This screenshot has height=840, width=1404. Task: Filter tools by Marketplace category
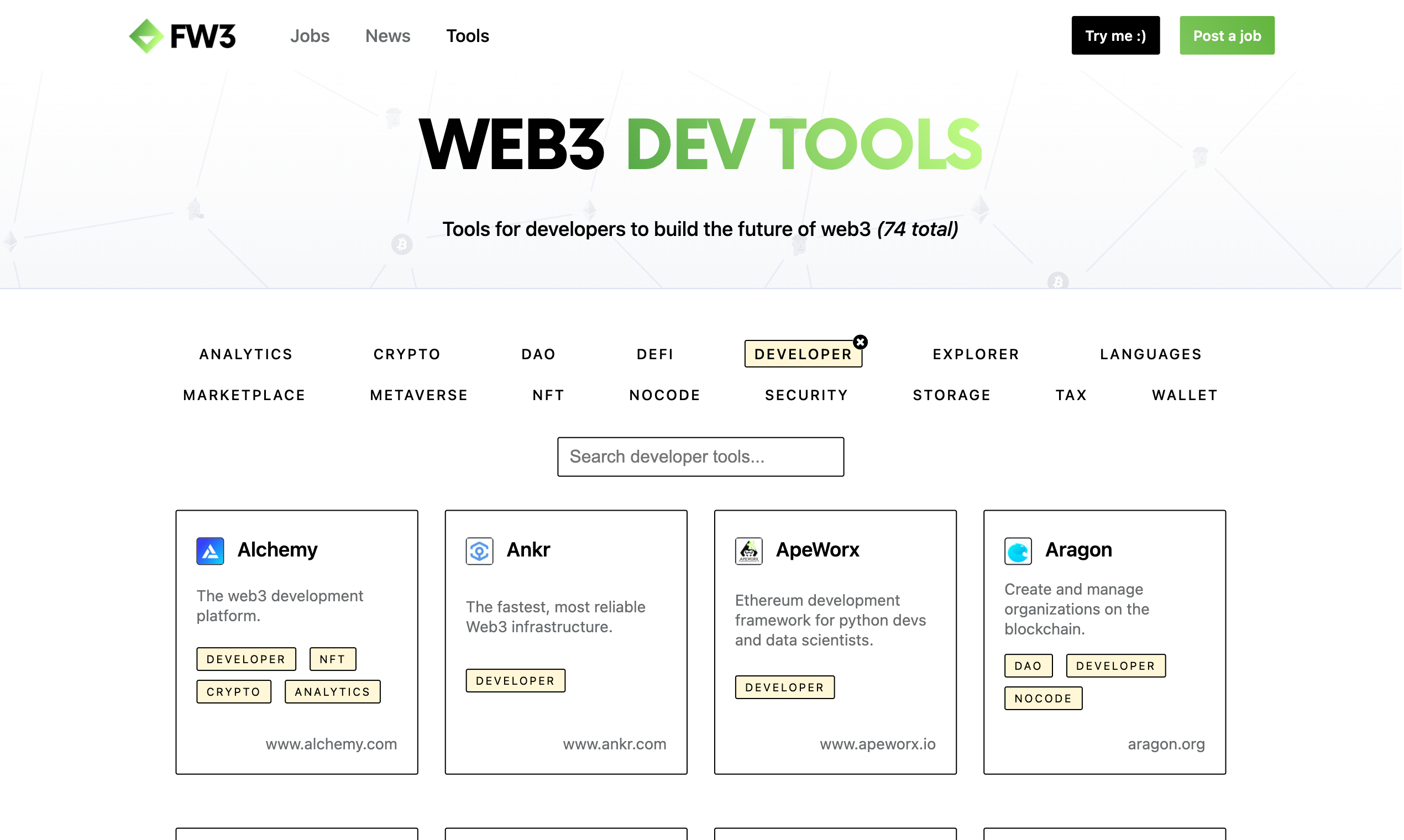tap(244, 395)
